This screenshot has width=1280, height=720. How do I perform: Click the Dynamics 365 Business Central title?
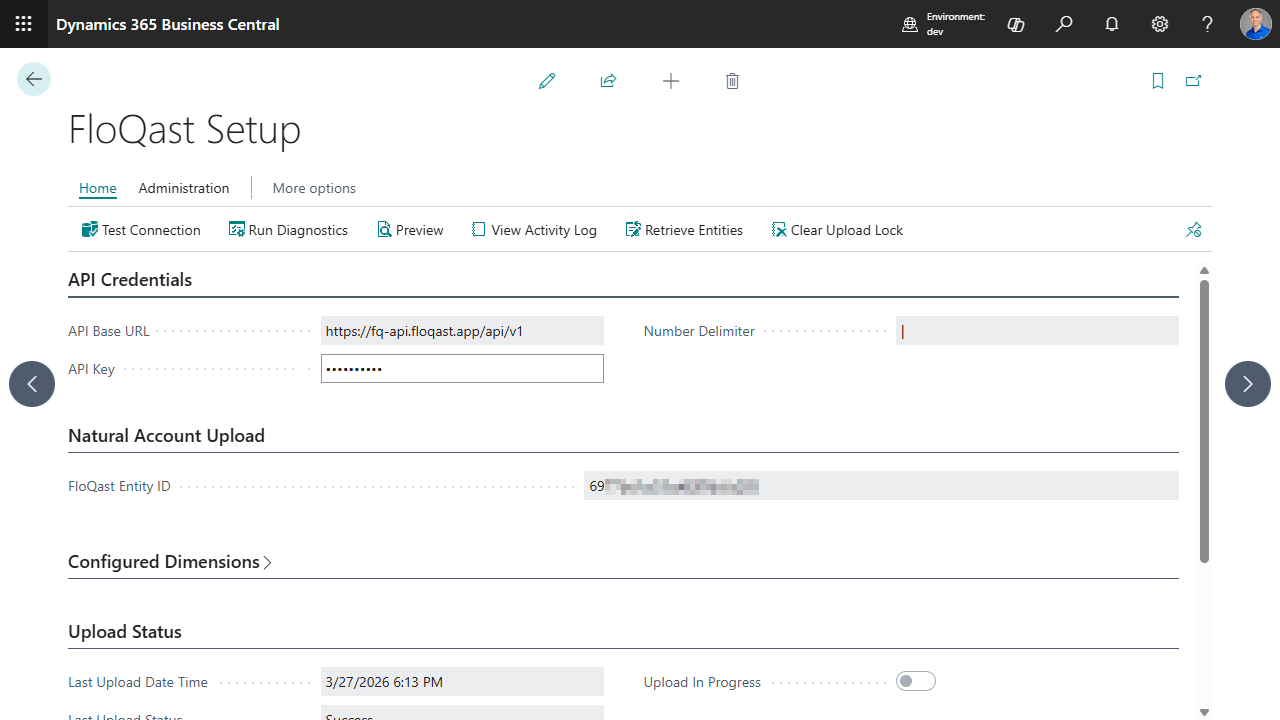click(x=168, y=24)
